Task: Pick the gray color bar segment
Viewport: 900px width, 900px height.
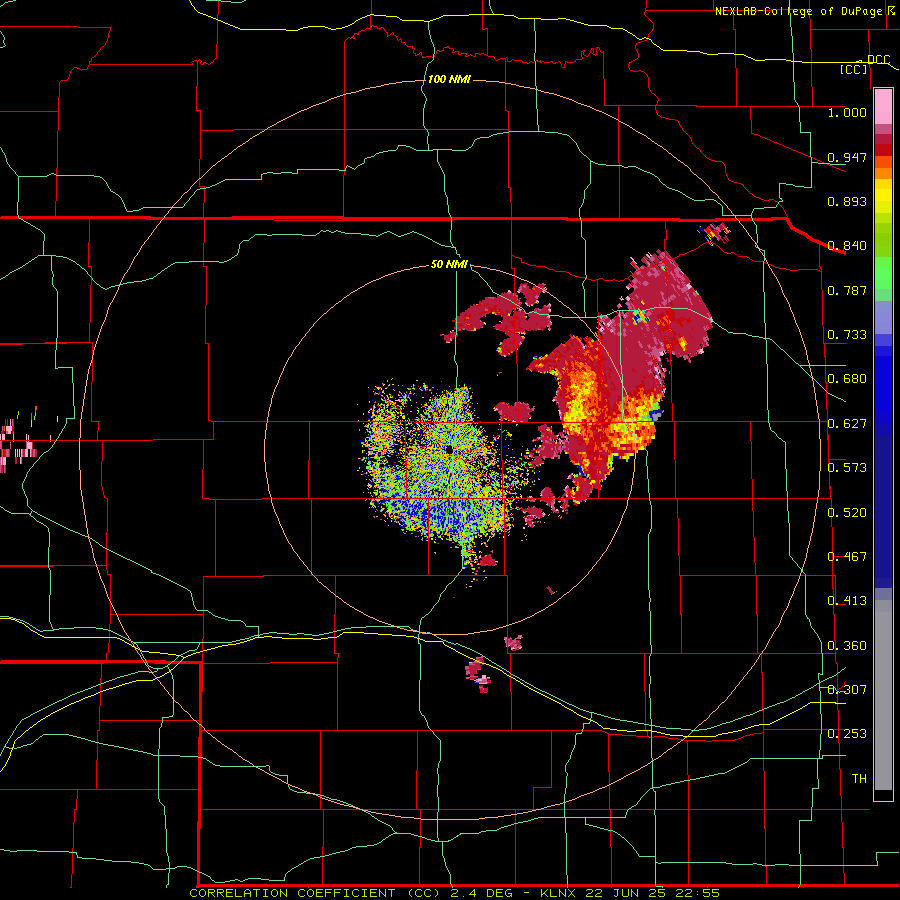Action: [883, 695]
